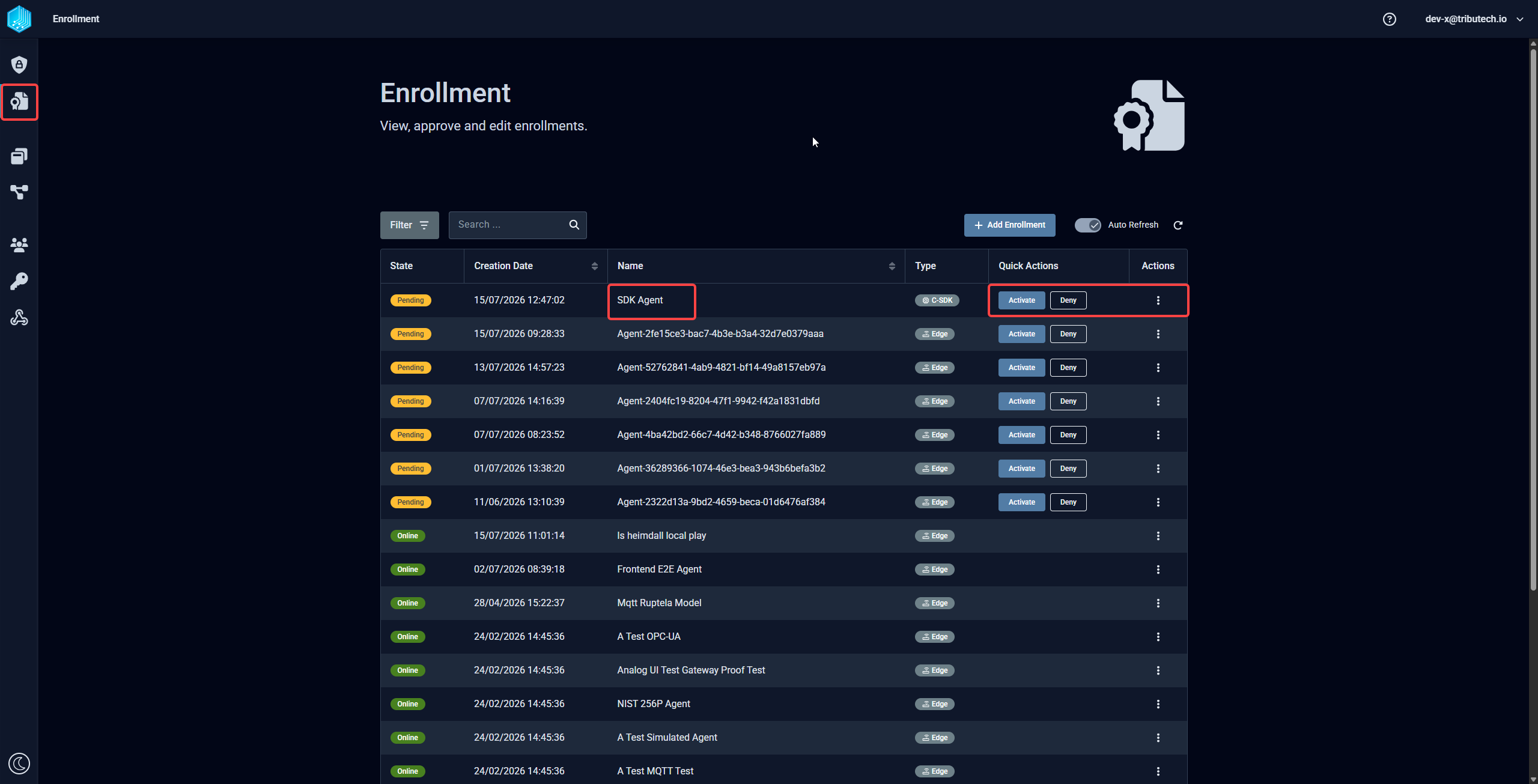Activate the Agent-2322d13a enrollment
The image size is (1538, 784).
(x=1022, y=502)
